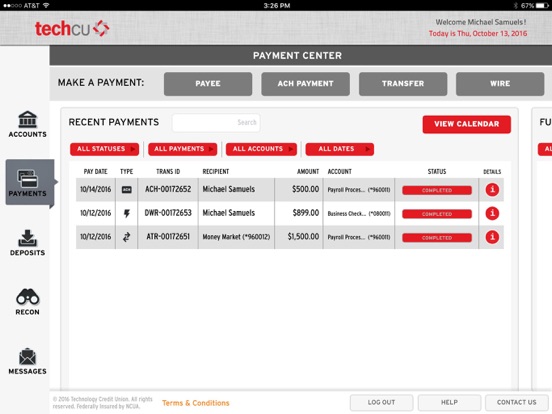The height and width of the screenshot is (414, 552).
Task: Select transaction ID DWR-00172653
Action: (x=168, y=213)
